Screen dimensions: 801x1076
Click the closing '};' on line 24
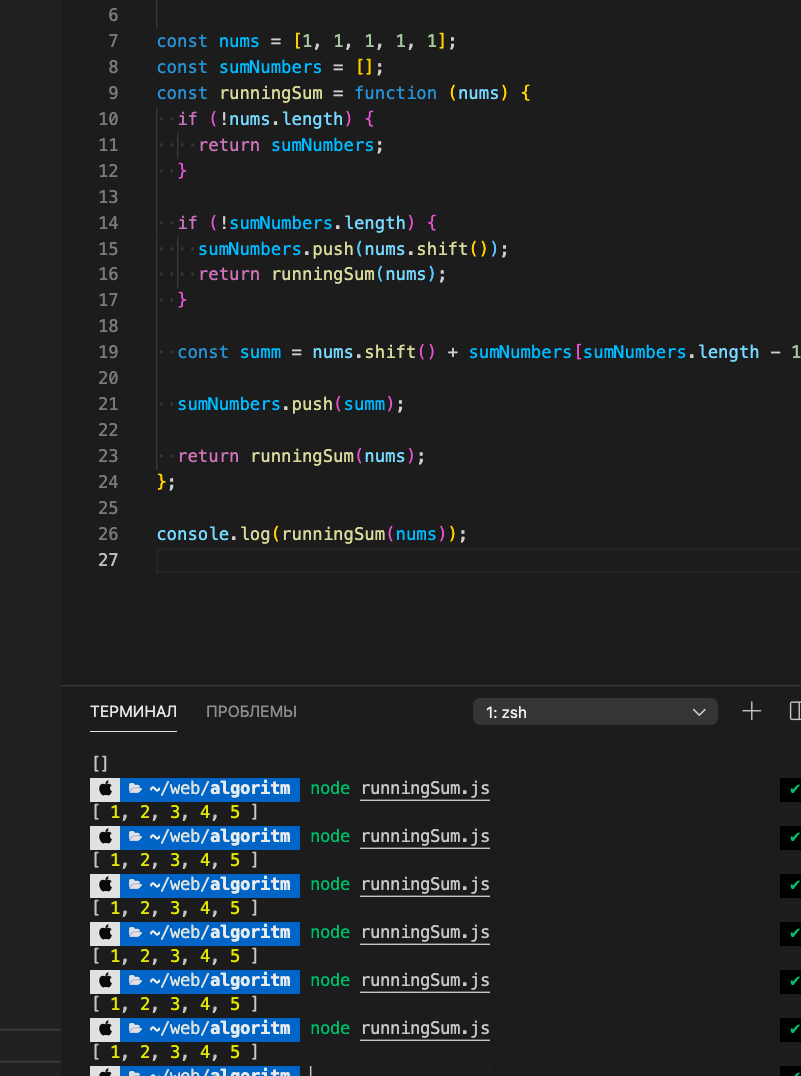[x=166, y=482]
